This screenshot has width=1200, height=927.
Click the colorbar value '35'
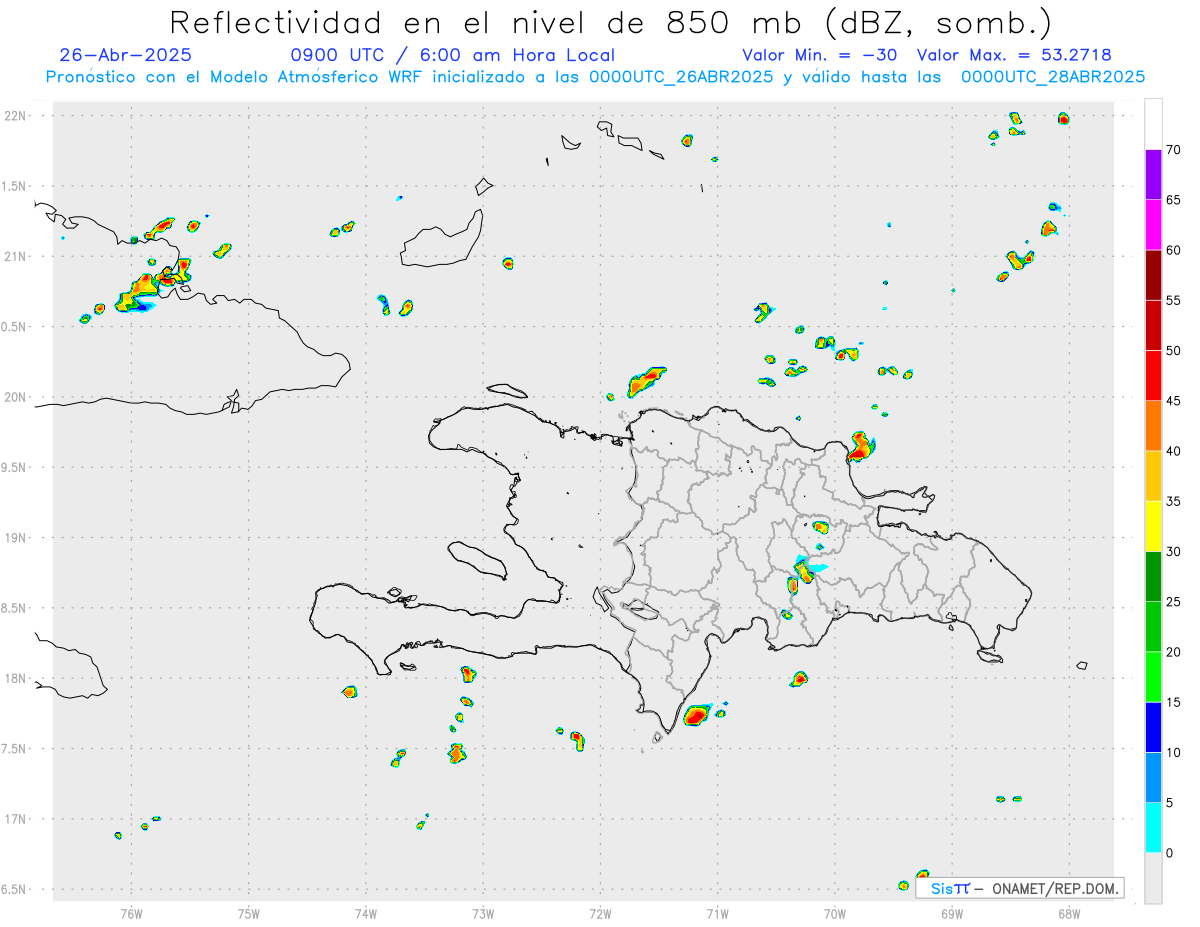pos(1173,502)
